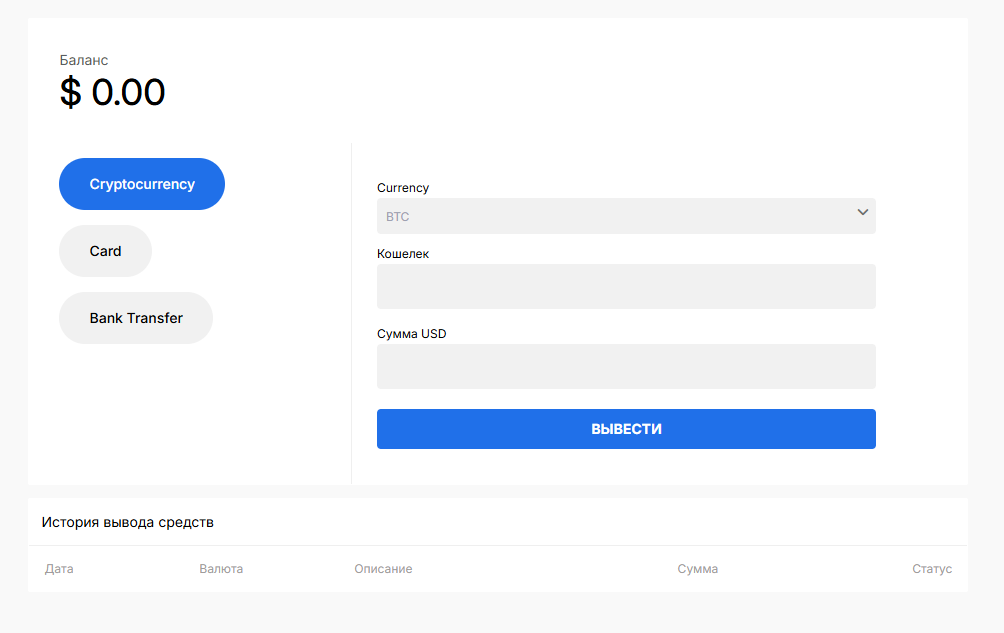The height and width of the screenshot is (633, 1004).
Task: Click the dollar sign in balance
Action: tap(70, 93)
